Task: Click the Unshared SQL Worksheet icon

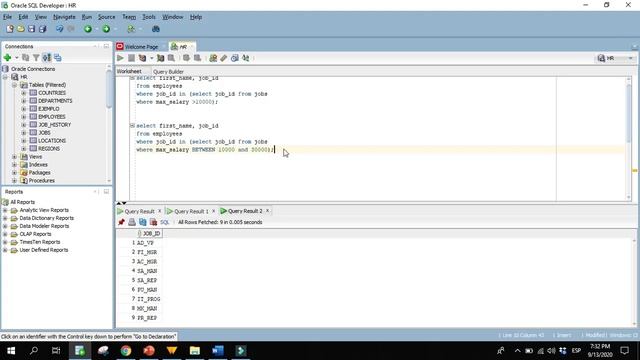Action: tap(213, 58)
